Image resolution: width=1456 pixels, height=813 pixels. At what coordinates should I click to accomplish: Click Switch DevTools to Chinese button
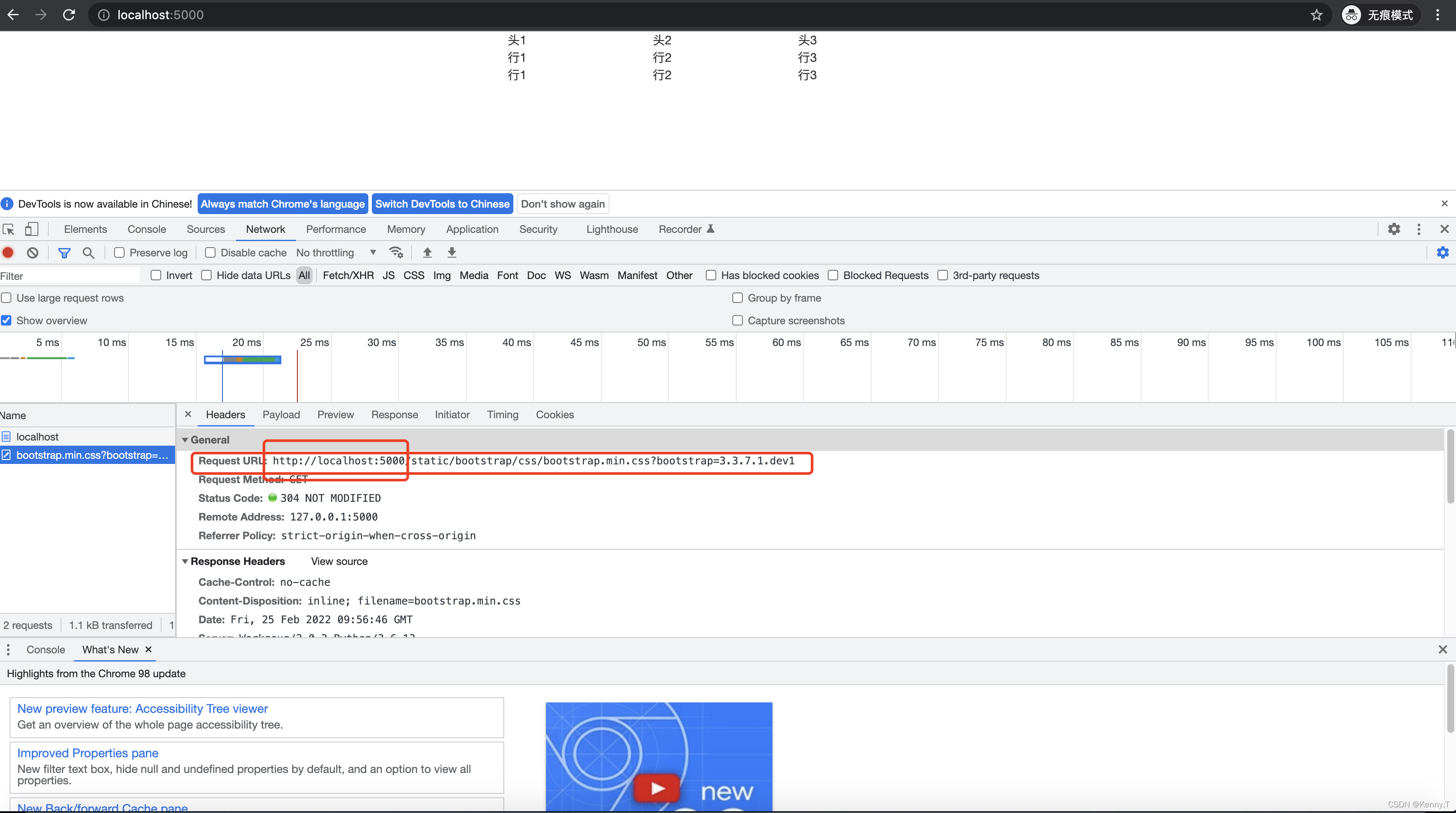442,204
